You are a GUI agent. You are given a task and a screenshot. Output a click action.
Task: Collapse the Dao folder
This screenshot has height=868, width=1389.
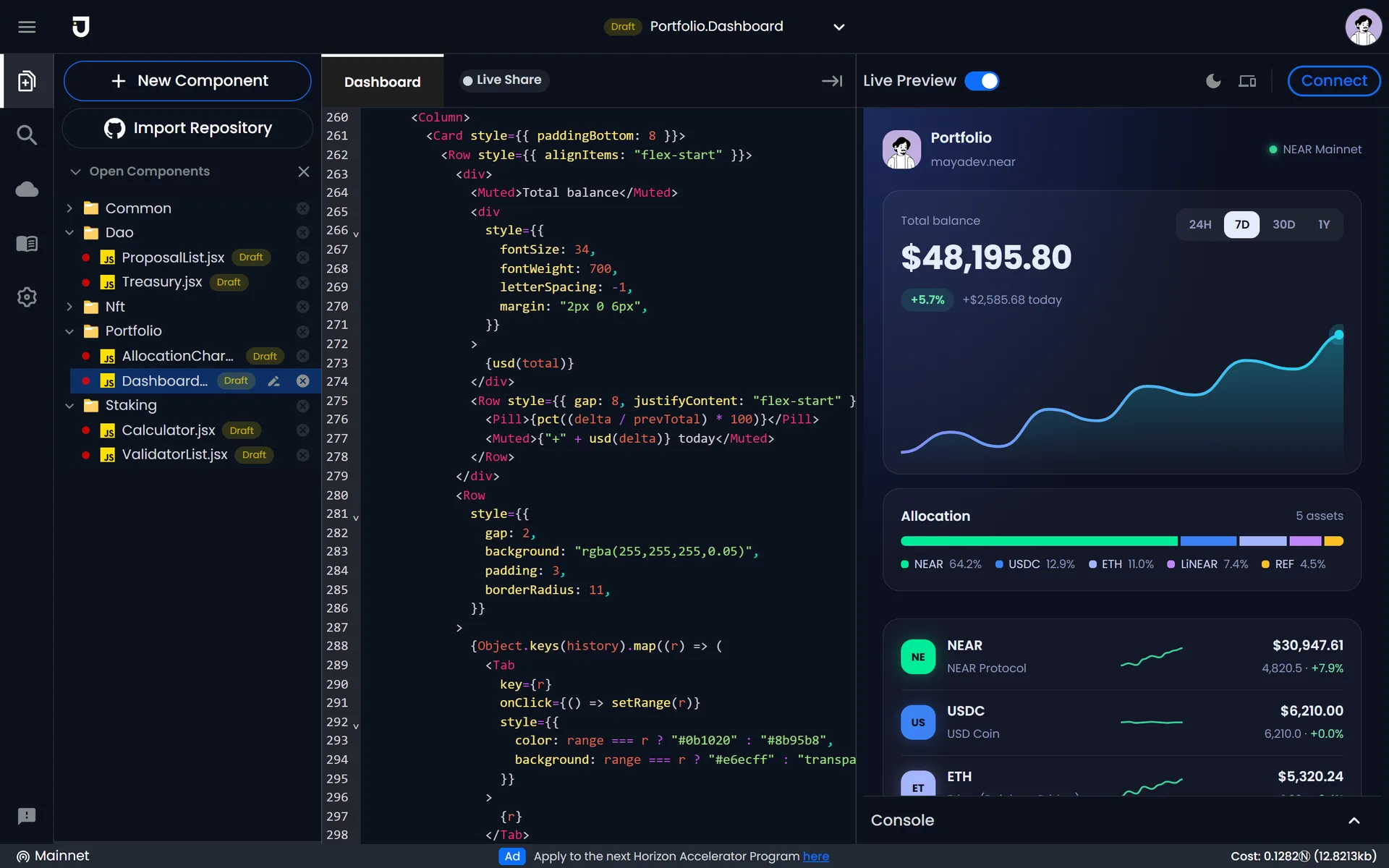pos(69,233)
